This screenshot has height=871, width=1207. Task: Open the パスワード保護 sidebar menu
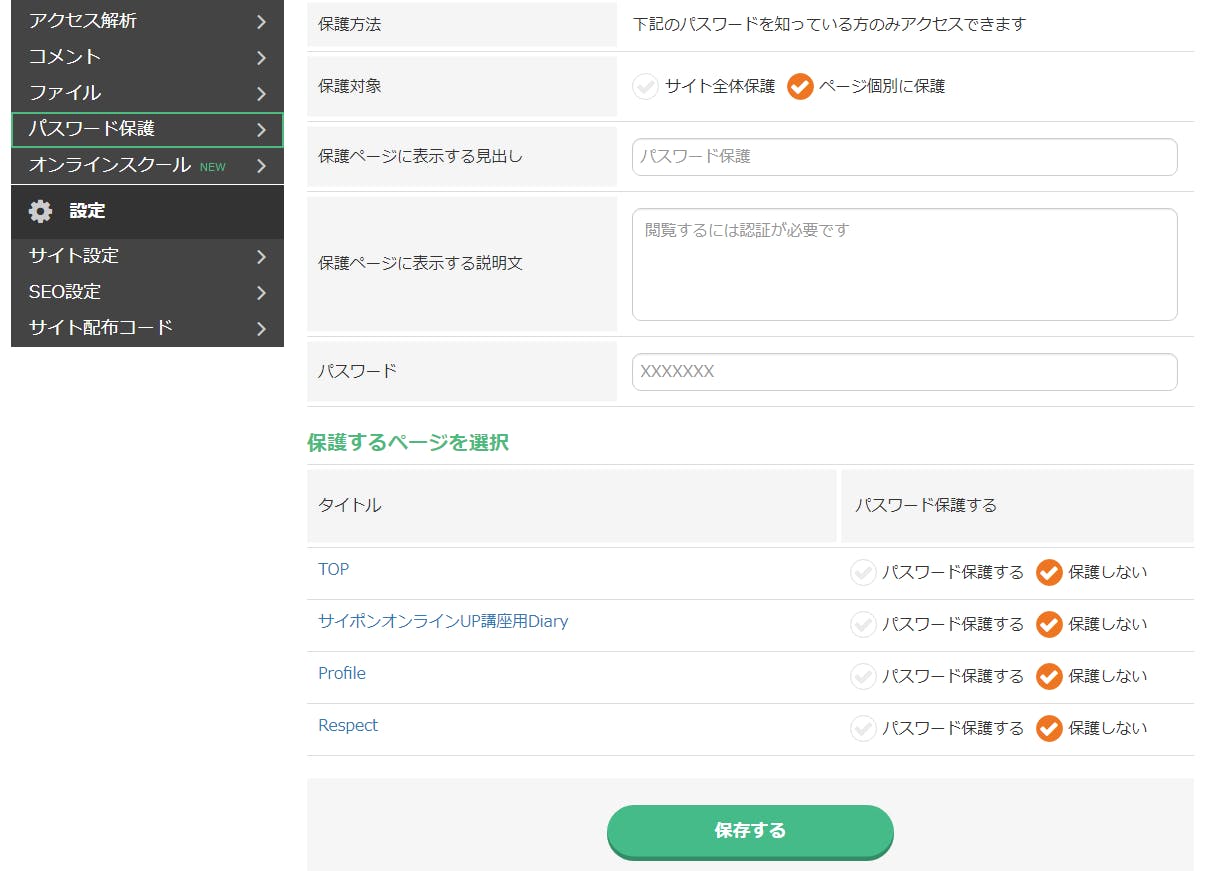point(92,129)
